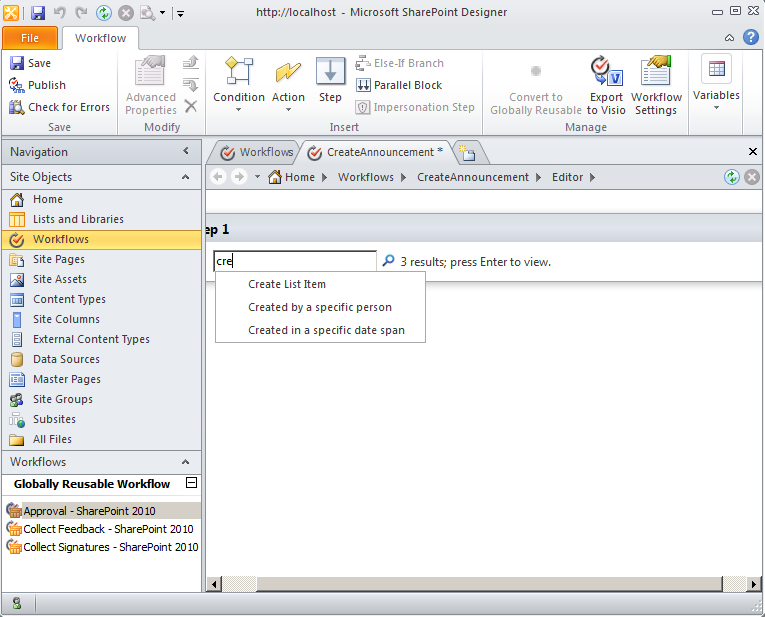Open Site Columns
The height and width of the screenshot is (617, 765).
(102, 319)
